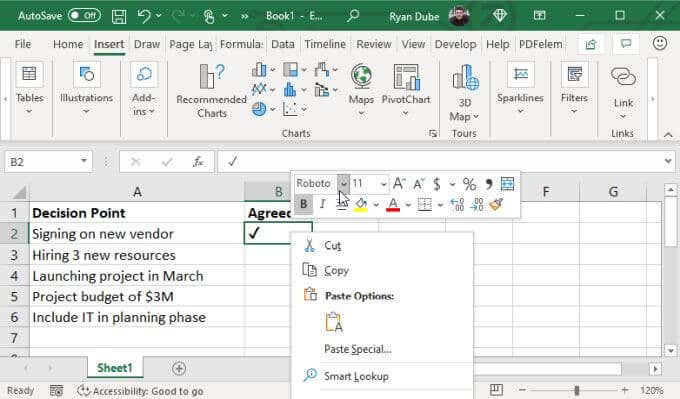Select the Cut scissors icon in context menu
This screenshot has width=680, height=399.
tap(309, 245)
